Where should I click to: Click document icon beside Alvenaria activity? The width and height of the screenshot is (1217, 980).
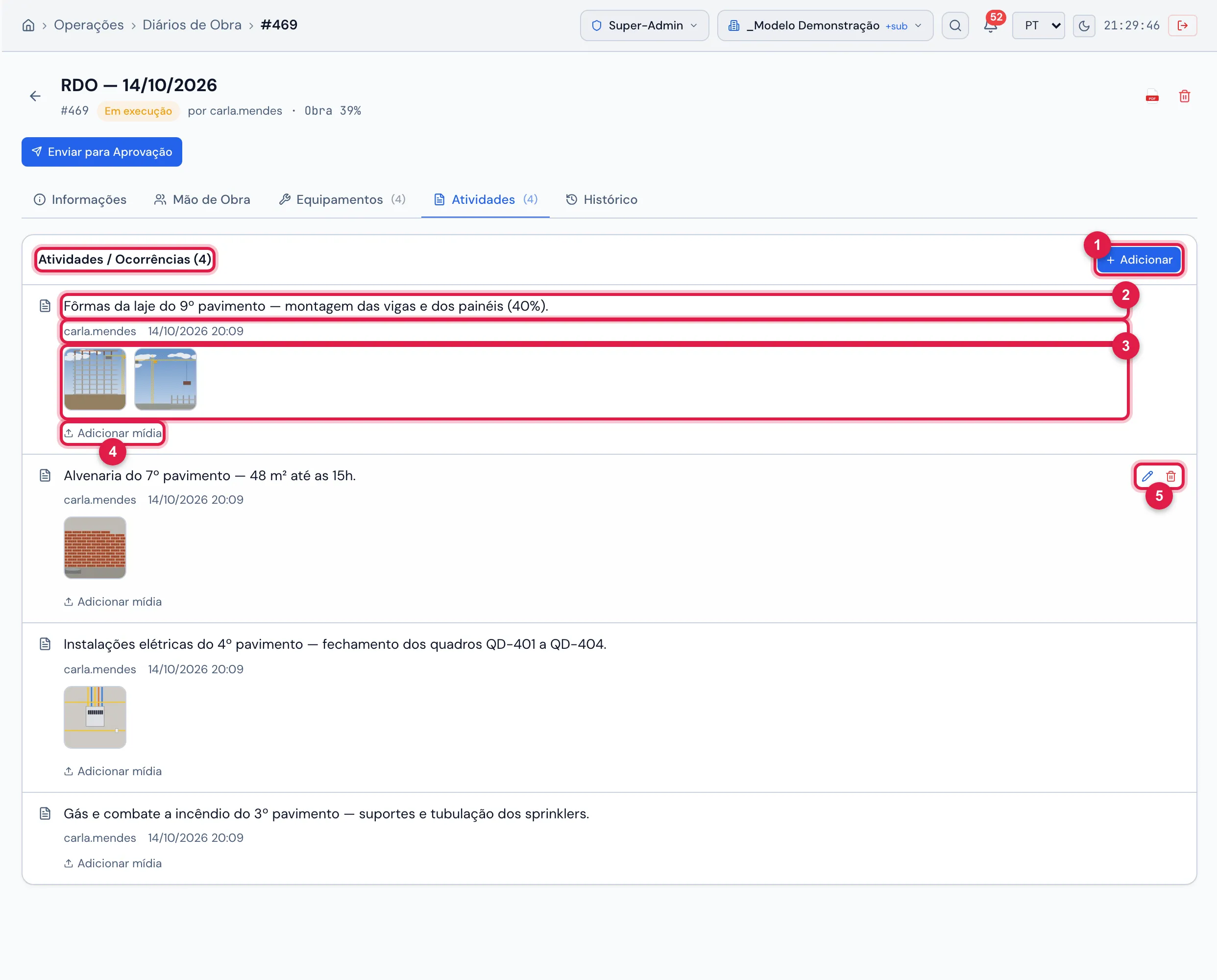45,475
